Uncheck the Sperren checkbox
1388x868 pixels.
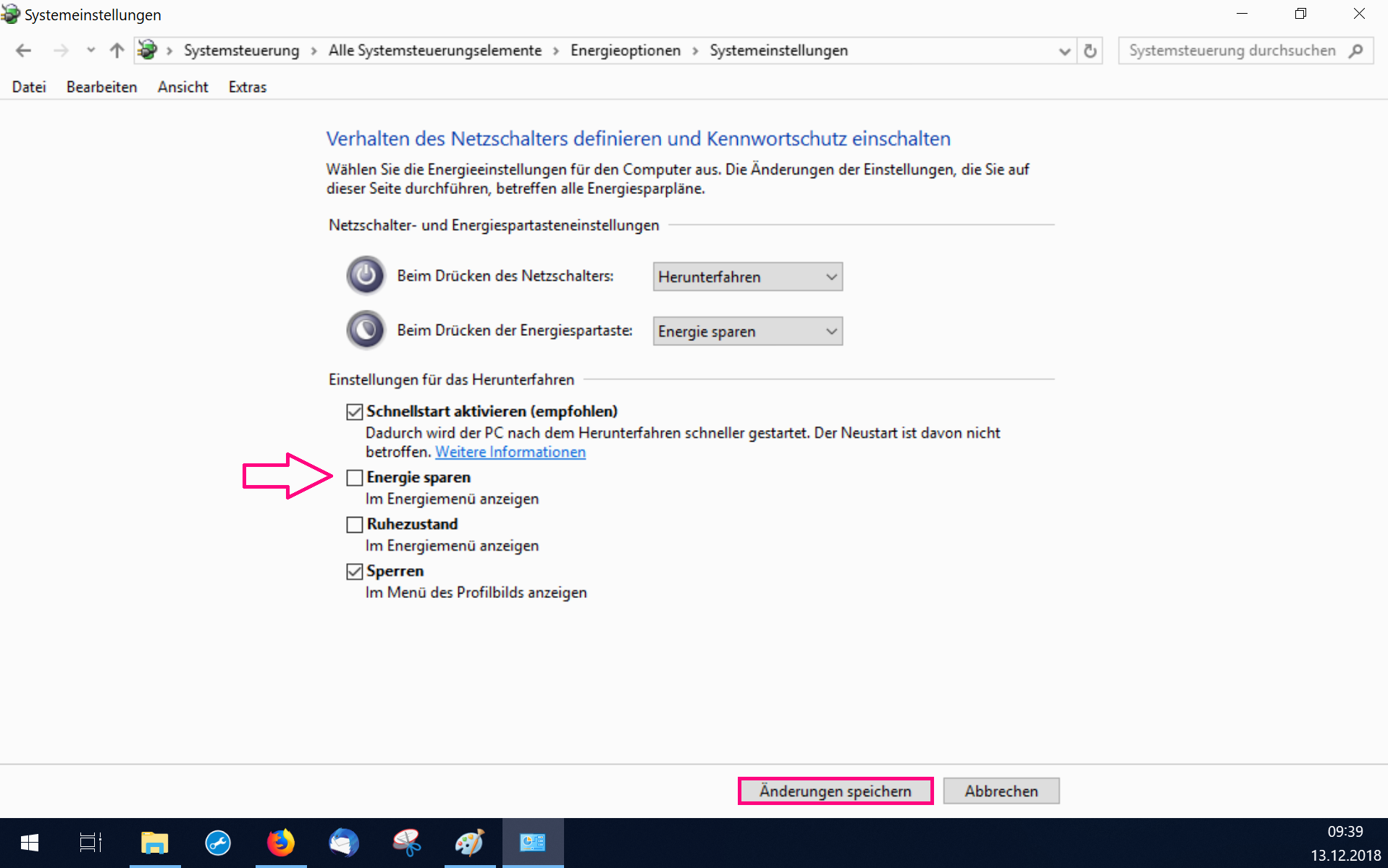(x=354, y=571)
